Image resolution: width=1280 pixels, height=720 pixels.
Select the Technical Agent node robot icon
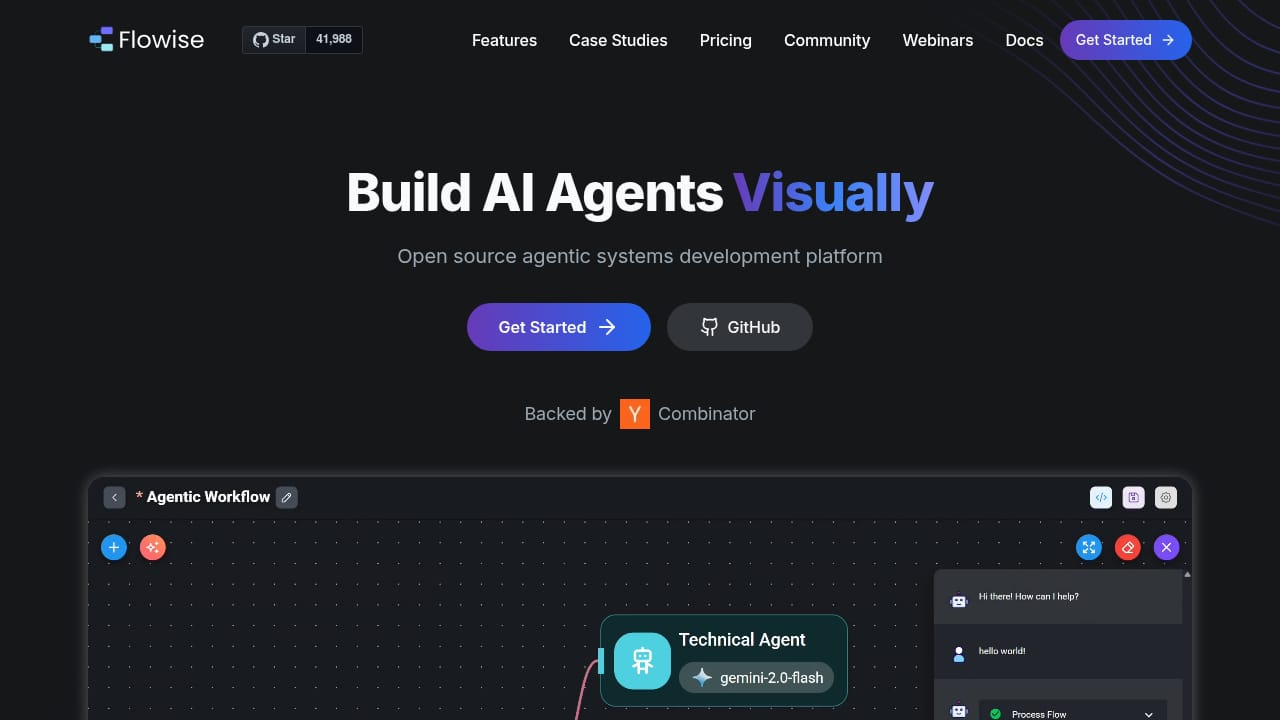[x=642, y=661]
